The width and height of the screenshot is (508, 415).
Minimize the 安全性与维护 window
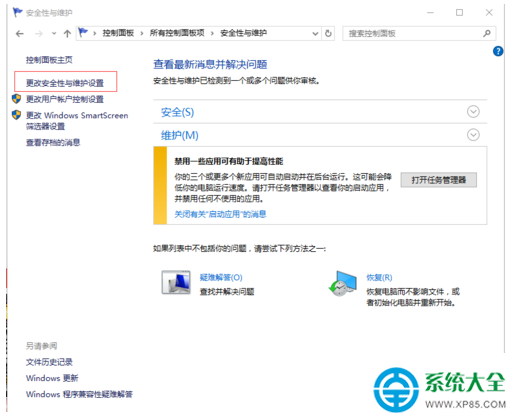430,13
